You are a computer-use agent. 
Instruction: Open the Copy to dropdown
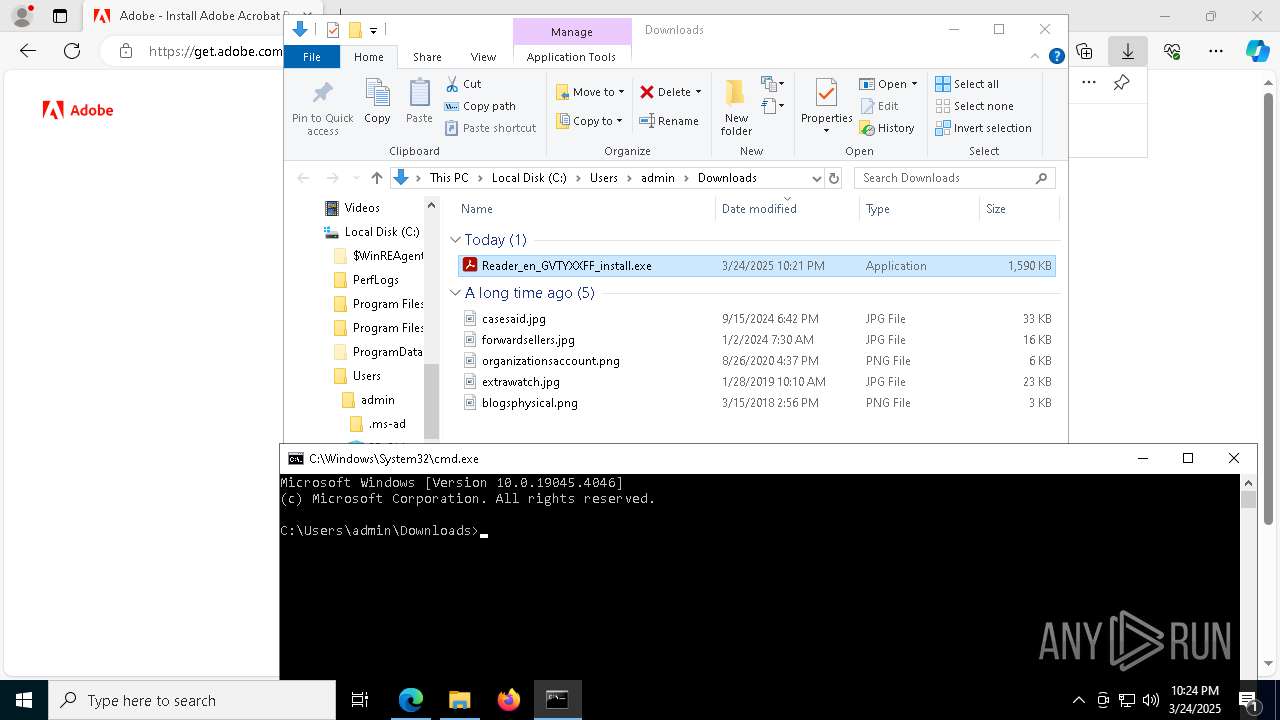pos(589,121)
